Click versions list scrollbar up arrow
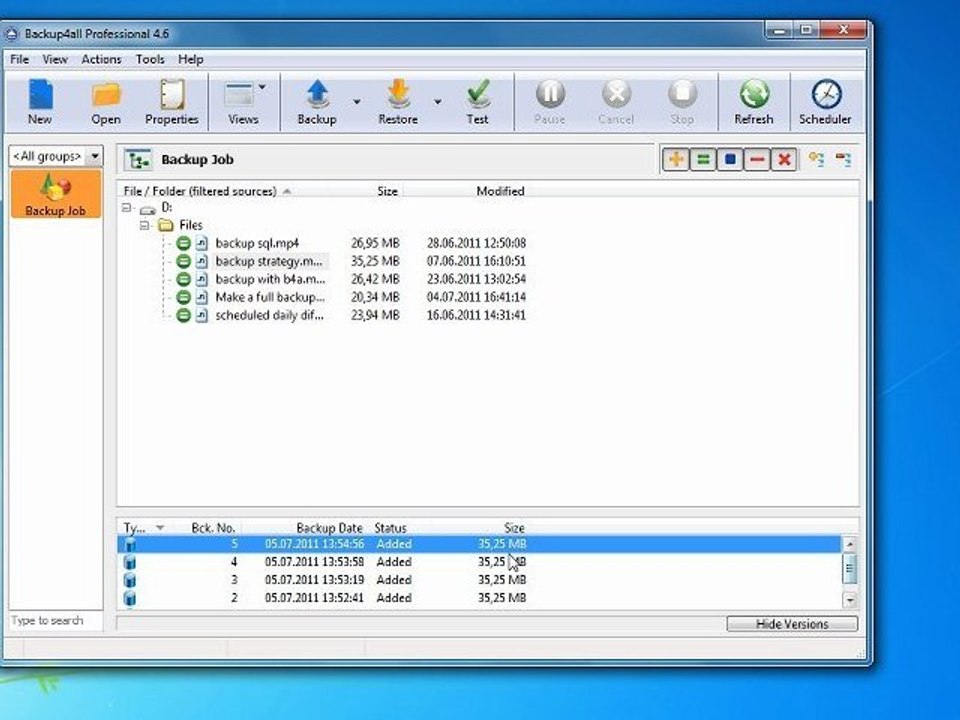The width and height of the screenshot is (960, 720). [x=850, y=544]
